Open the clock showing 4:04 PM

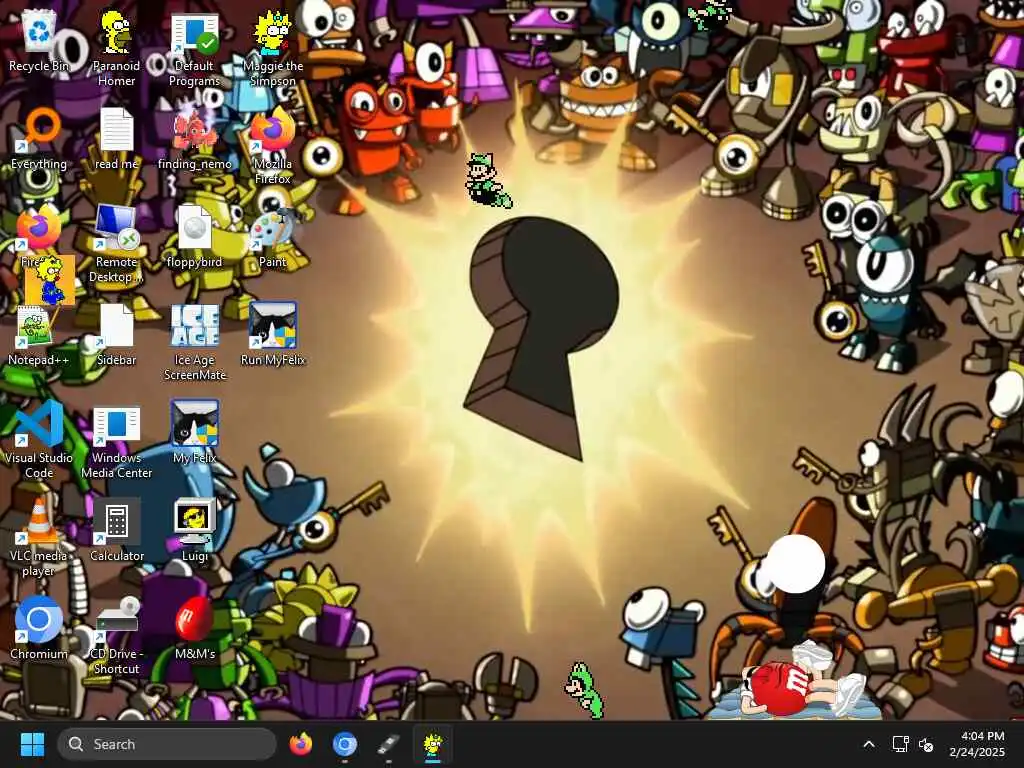[x=978, y=744]
